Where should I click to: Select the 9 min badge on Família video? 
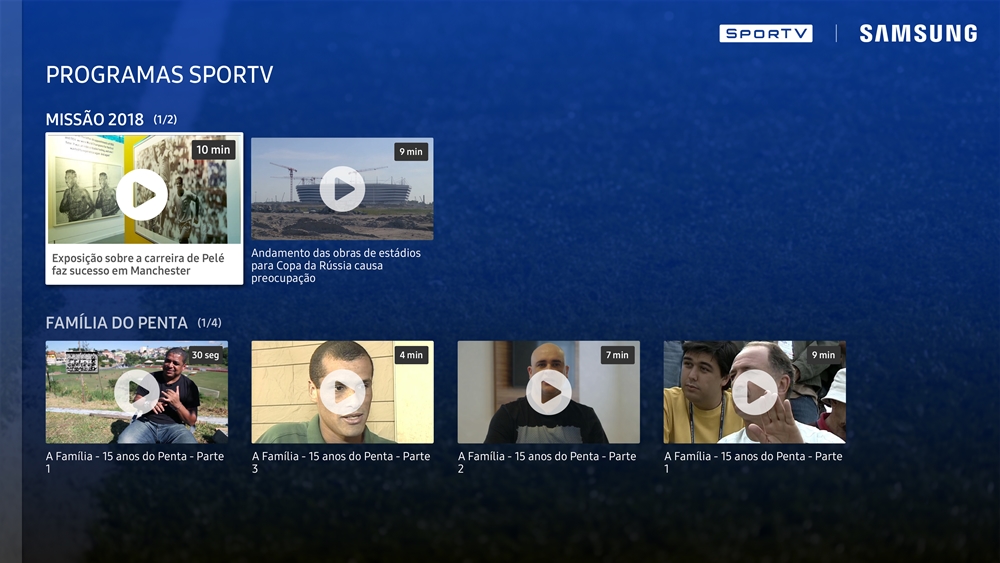823,355
